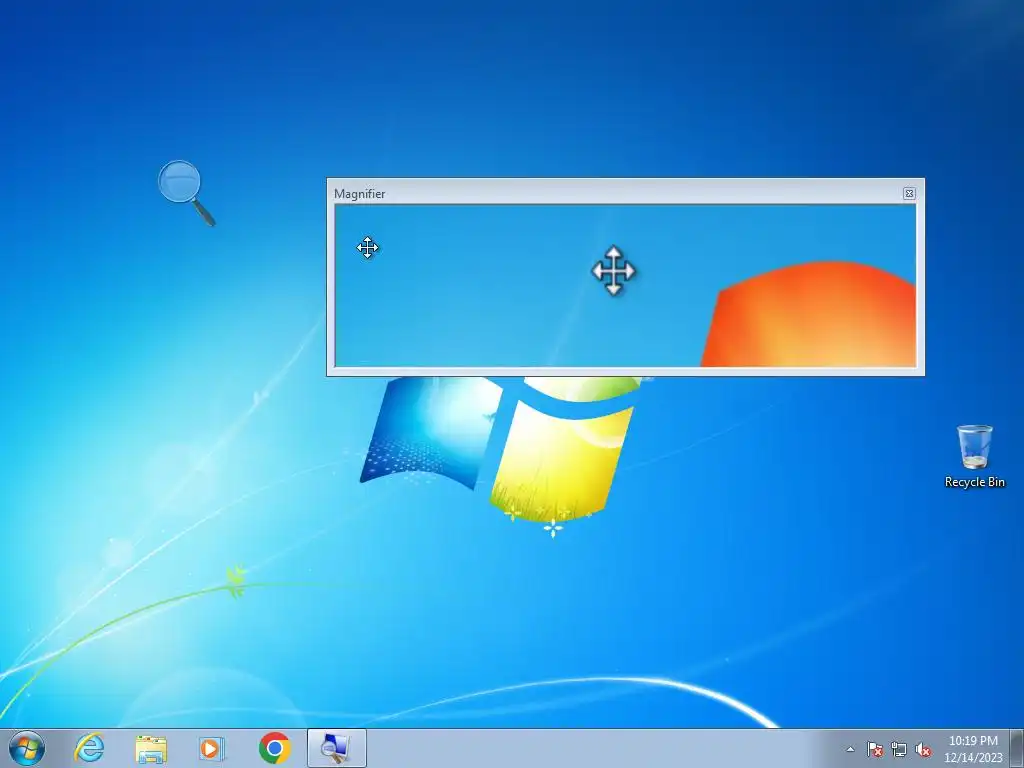Close the Magnifier docked window
The height and width of the screenshot is (768, 1024).
pyautogui.click(x=908, y=193)
